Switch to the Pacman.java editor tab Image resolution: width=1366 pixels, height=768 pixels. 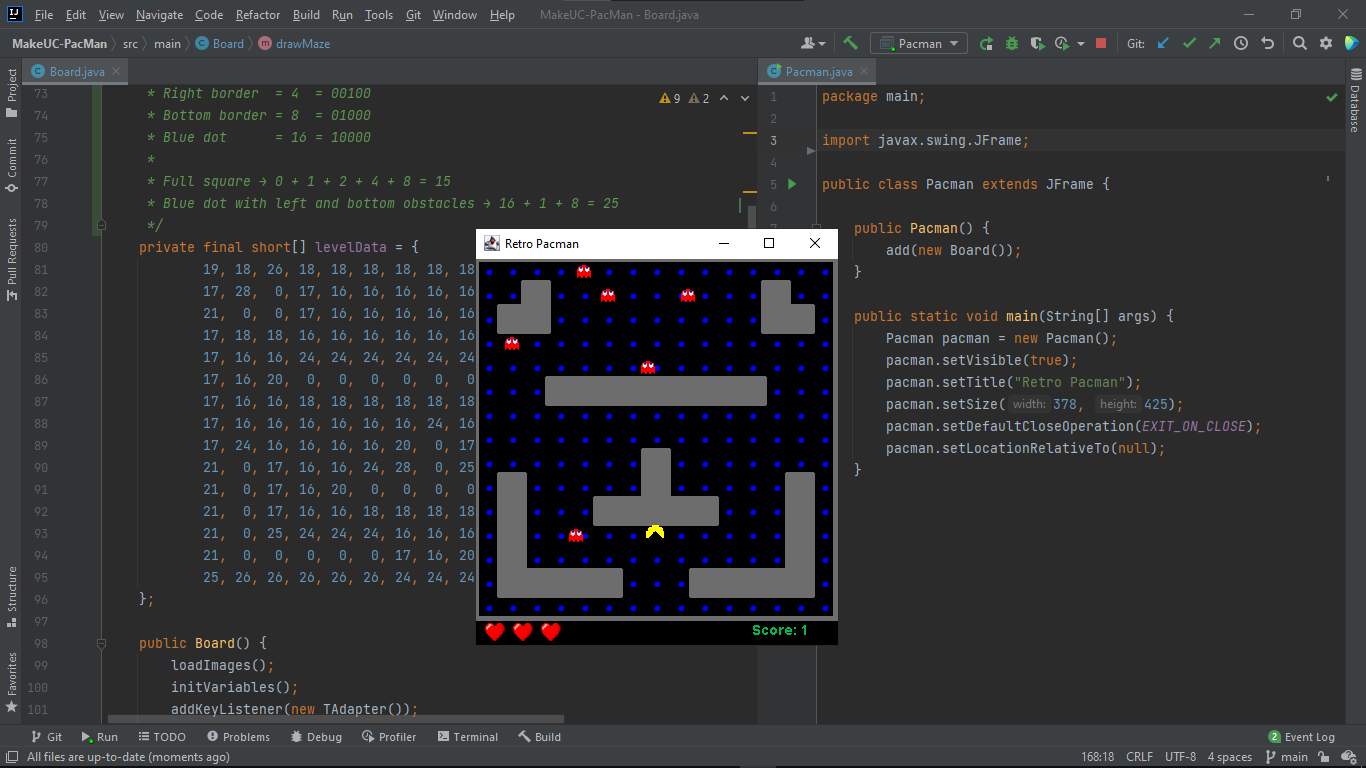point(818,71)
